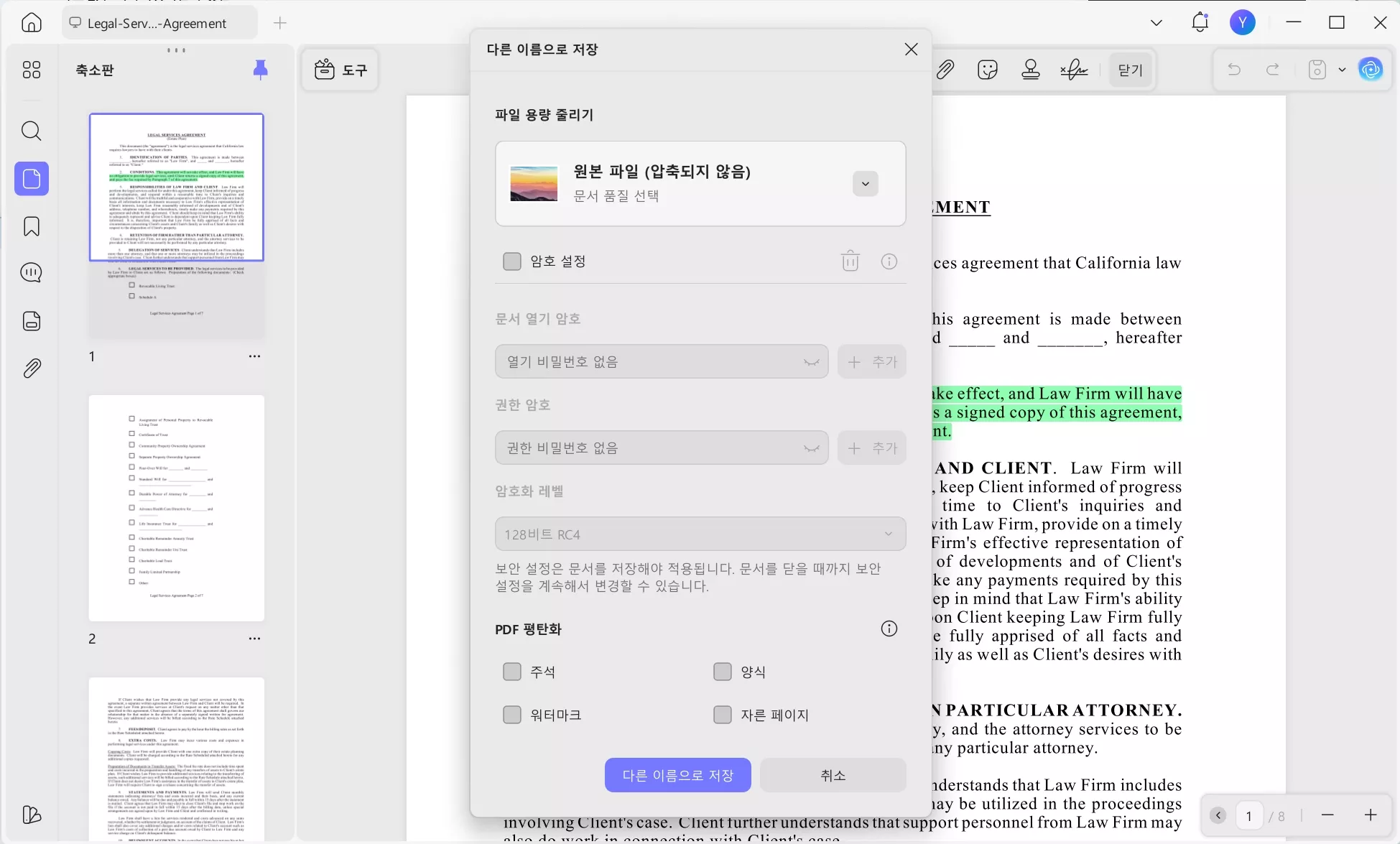Image resolution: width=1400 pixels, height=844 pixels.
Task: Zoom in using the plus control
Action: pos(1370,815)
